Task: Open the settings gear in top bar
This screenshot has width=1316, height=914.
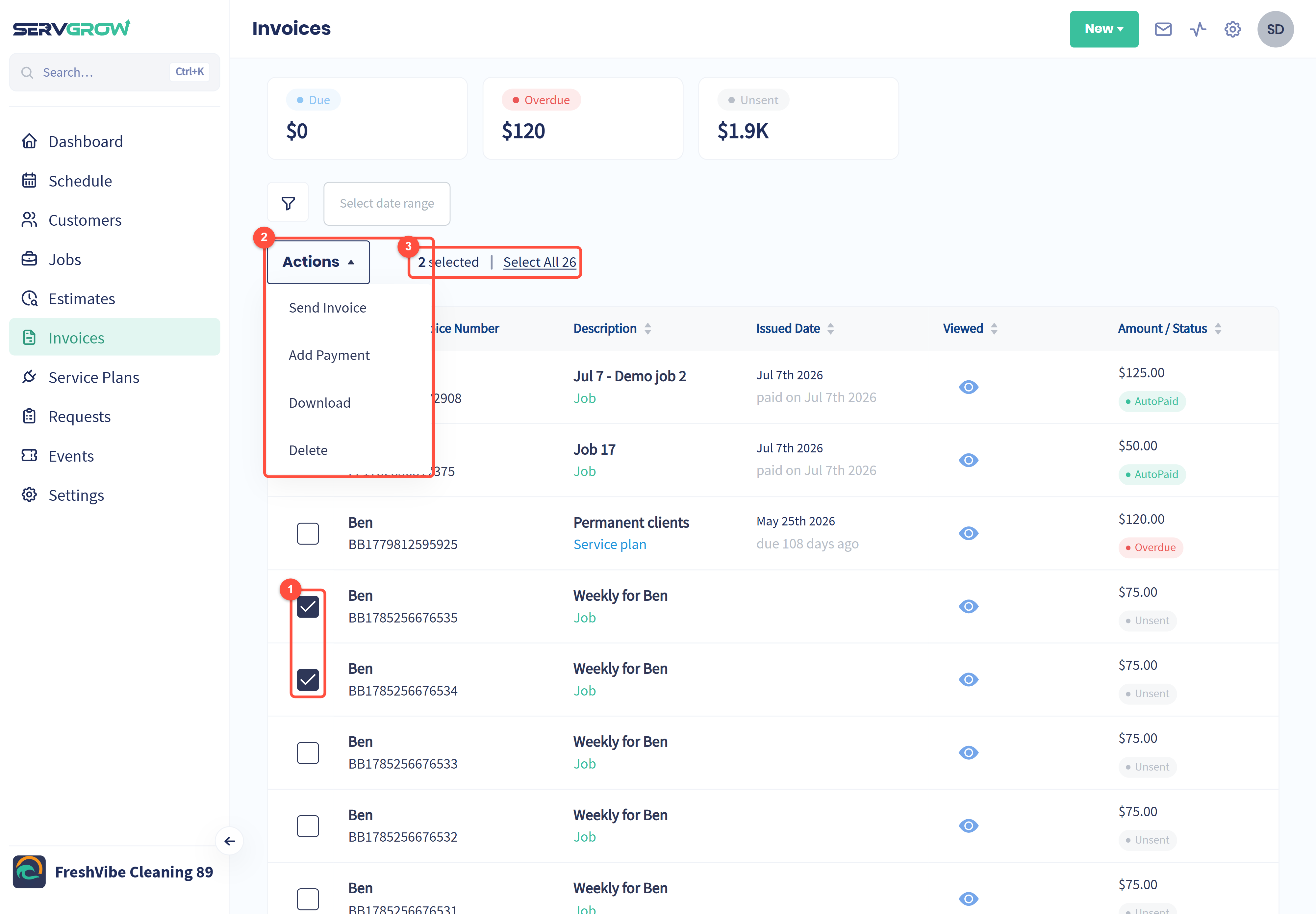Action: point(1232,29)
